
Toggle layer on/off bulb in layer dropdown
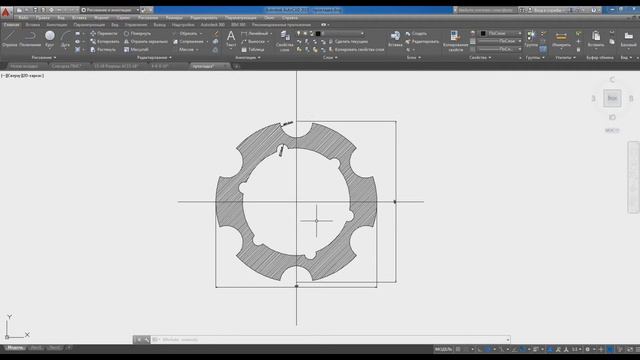coord(298,33)
